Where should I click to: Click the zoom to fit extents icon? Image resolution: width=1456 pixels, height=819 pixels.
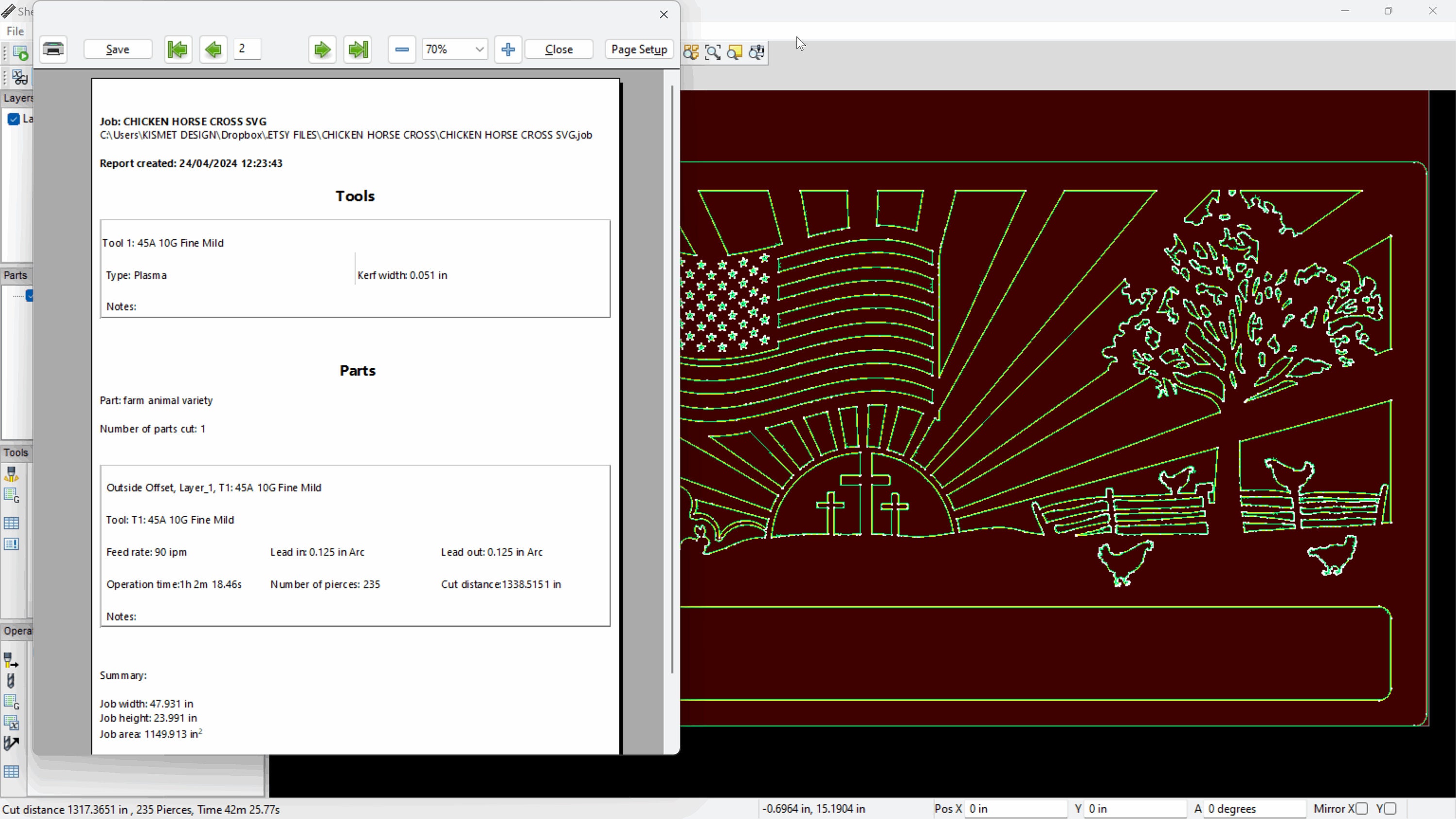point(713,52)
